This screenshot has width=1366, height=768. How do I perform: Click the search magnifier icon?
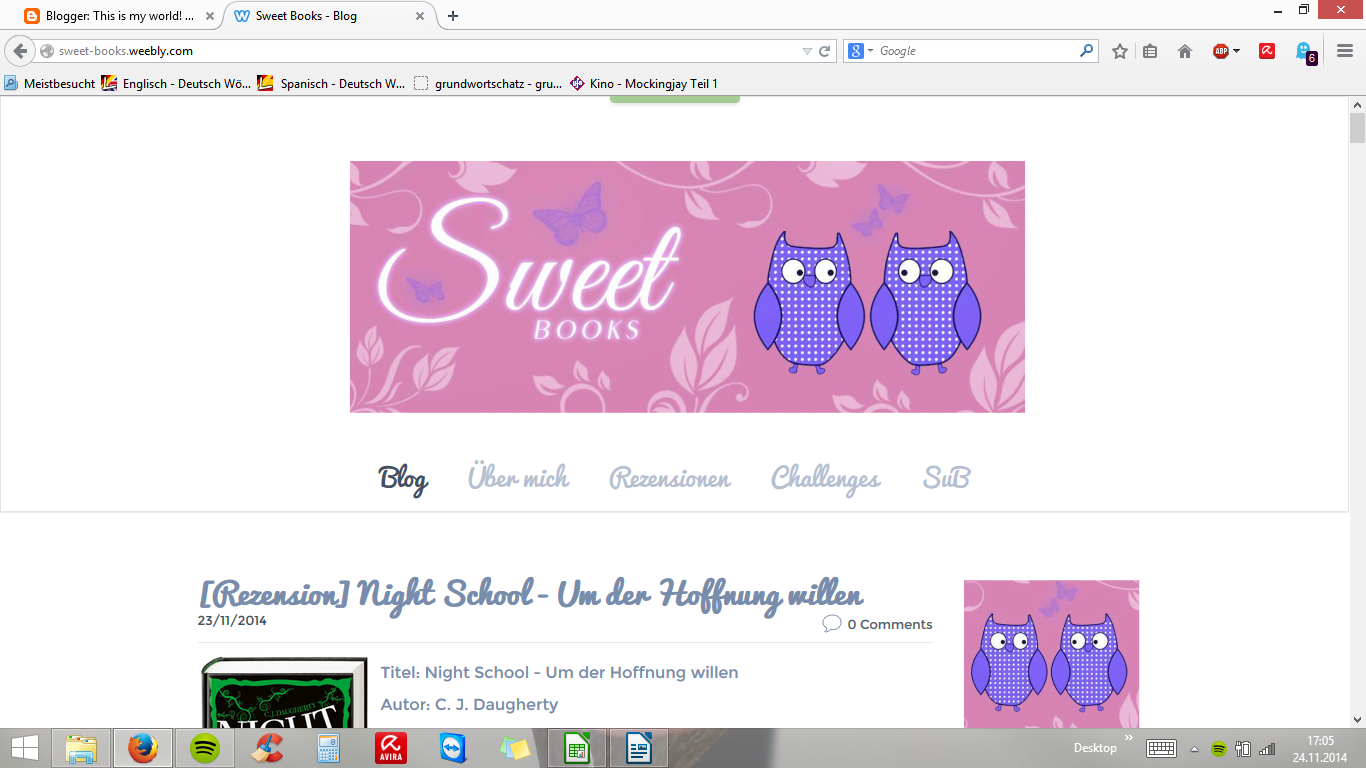1087,51
